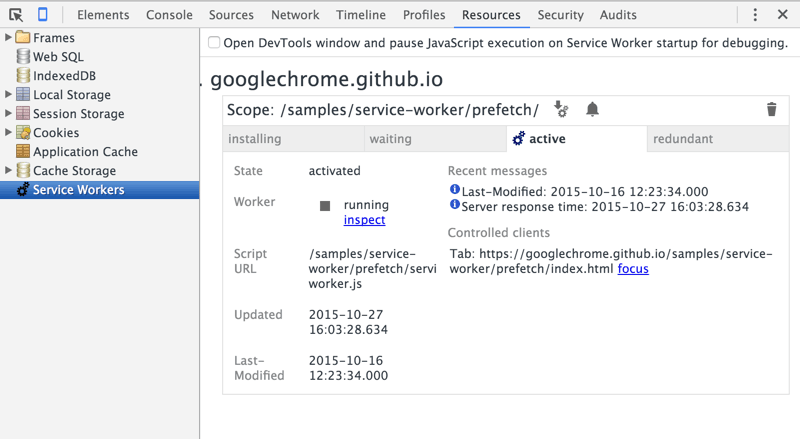
Task: Click the googlechrome.github.io origin heading
Action: [x=327, y=80]
